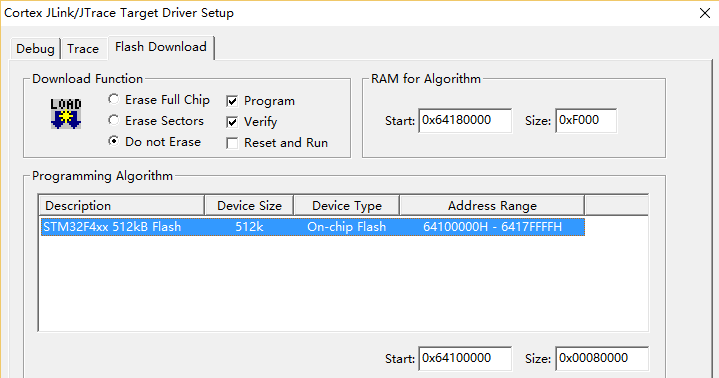Click programming algorithm Start address field
This screenshot has width=719, height=378.
465,358
